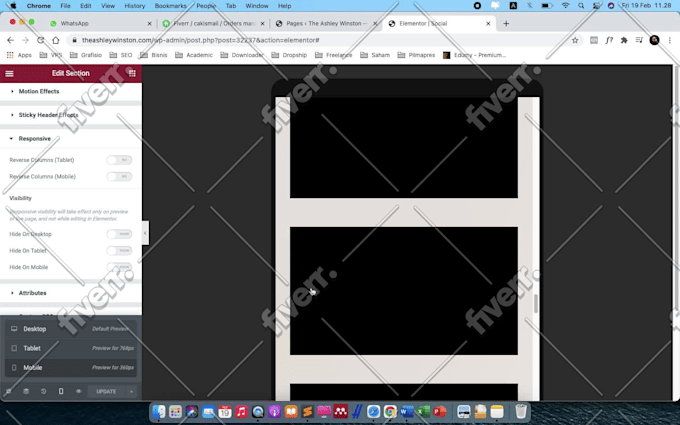Open PowerPoint from the Dock

pos(440,412)
